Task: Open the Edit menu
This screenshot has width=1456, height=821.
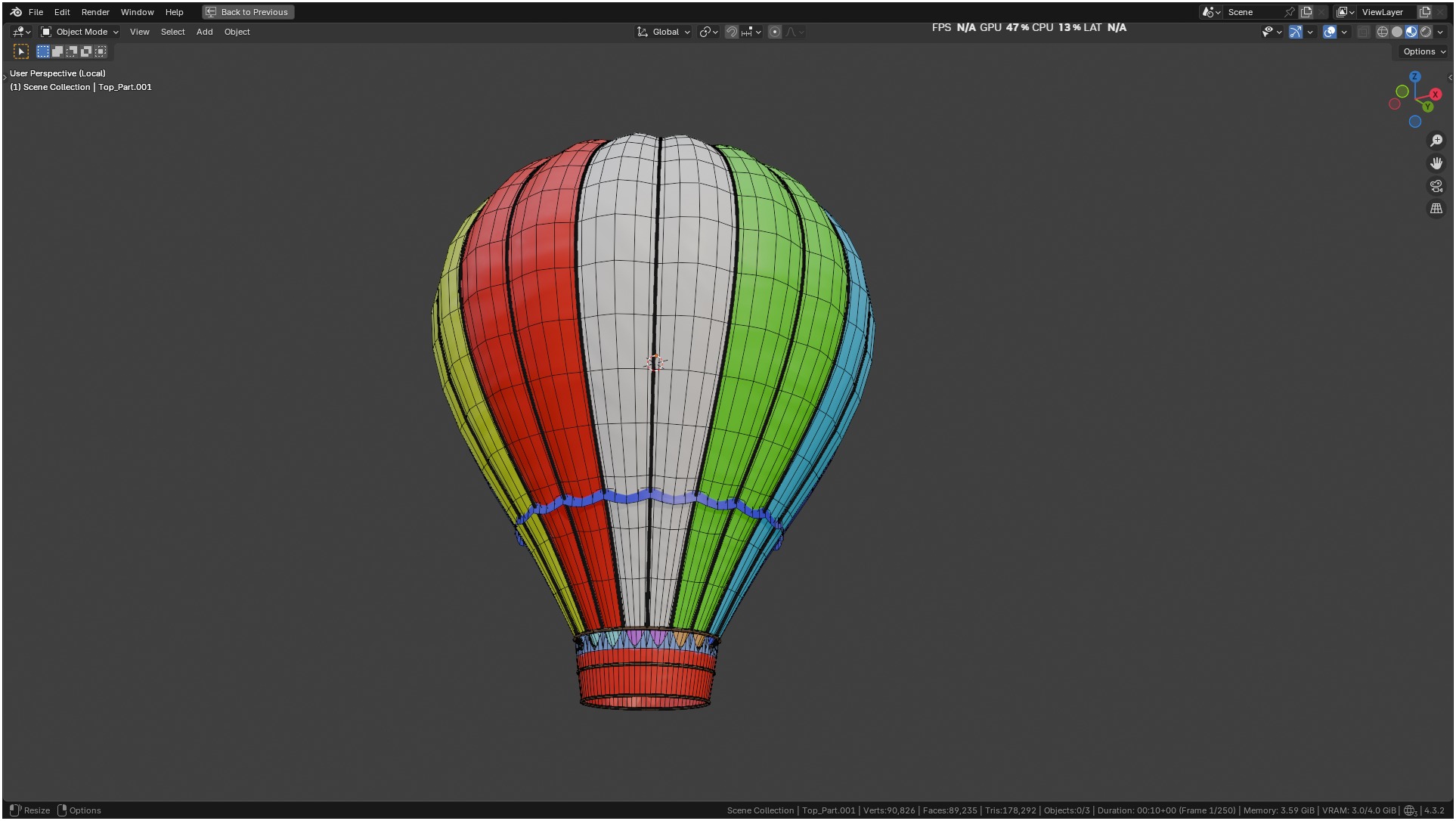Action: coord(62,12)
